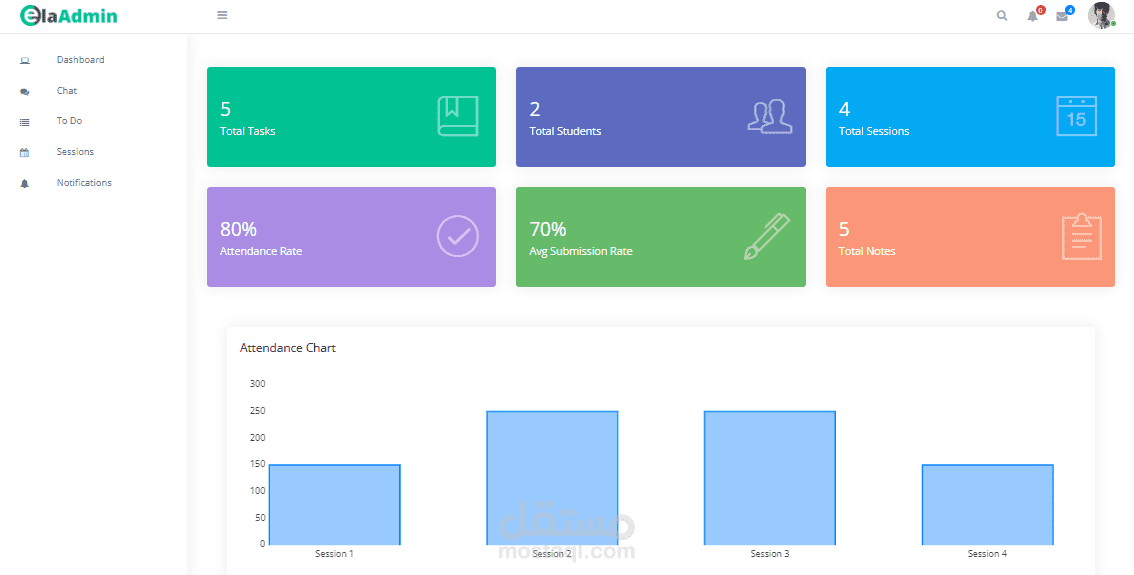
Task: Click the Attendance Chart heading
Action: pos(288,348)
